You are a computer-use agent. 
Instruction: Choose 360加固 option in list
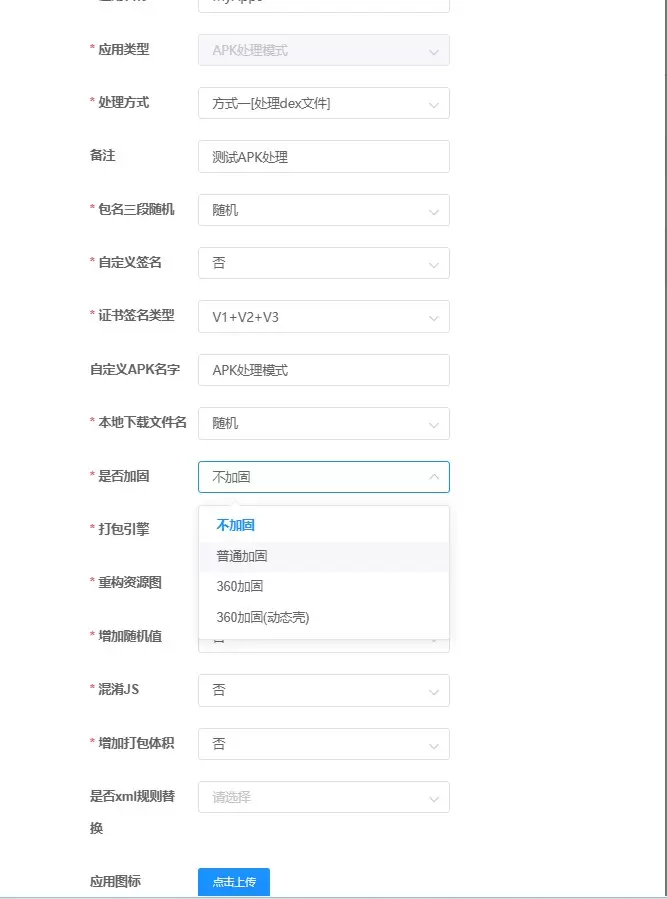click(x=323, y=587)
